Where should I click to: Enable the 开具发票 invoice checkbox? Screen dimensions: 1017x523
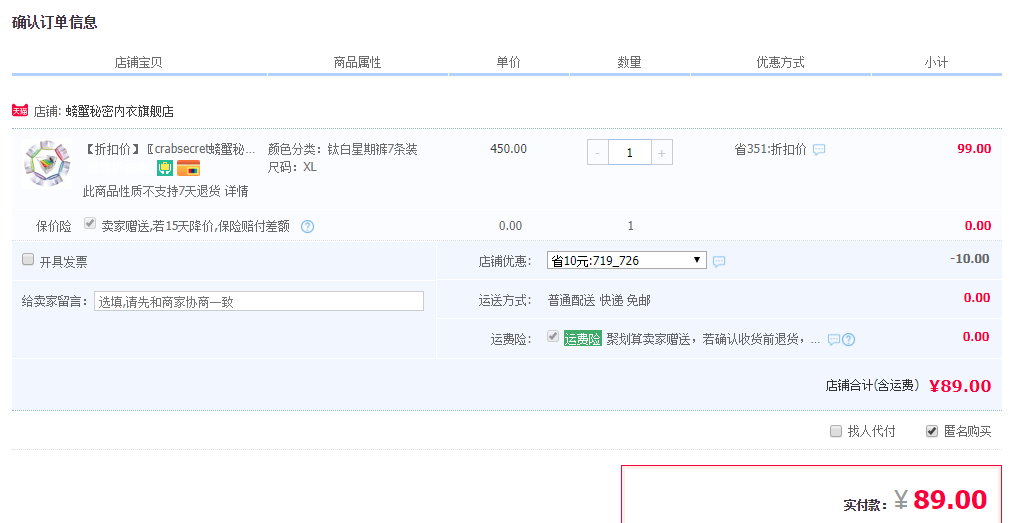[28, 260]
